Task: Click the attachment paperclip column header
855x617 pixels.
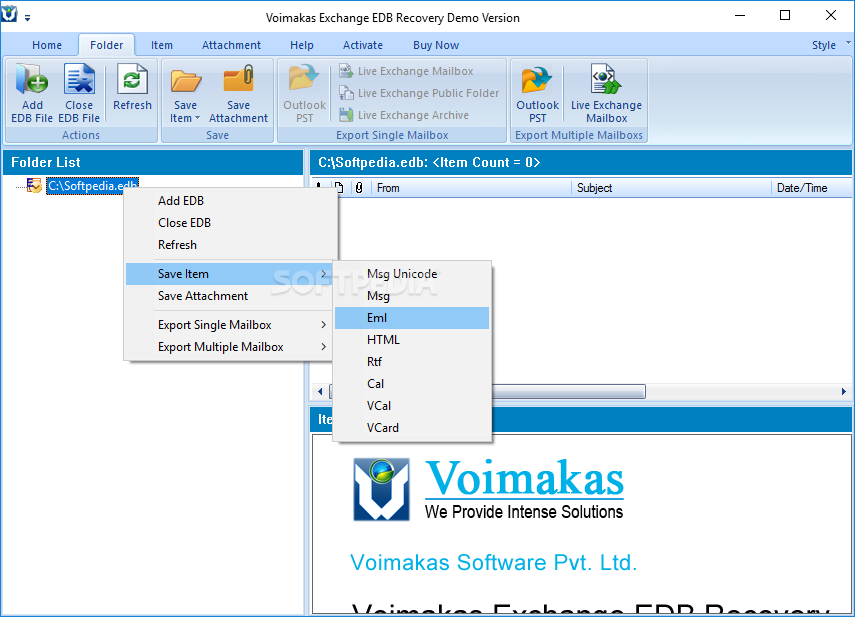Action: 359,188
